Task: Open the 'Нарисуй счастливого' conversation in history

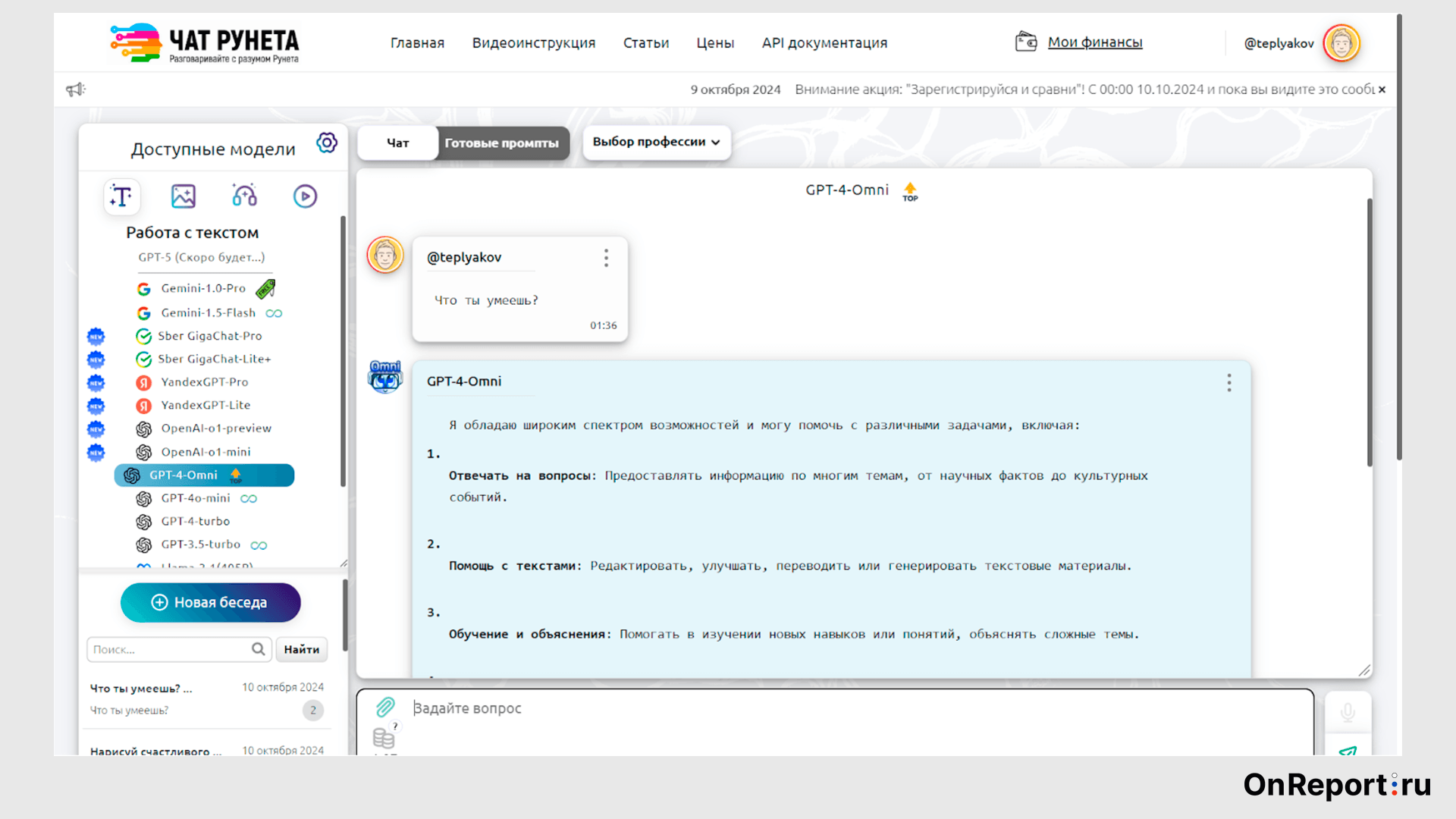Action: point(206,748)
